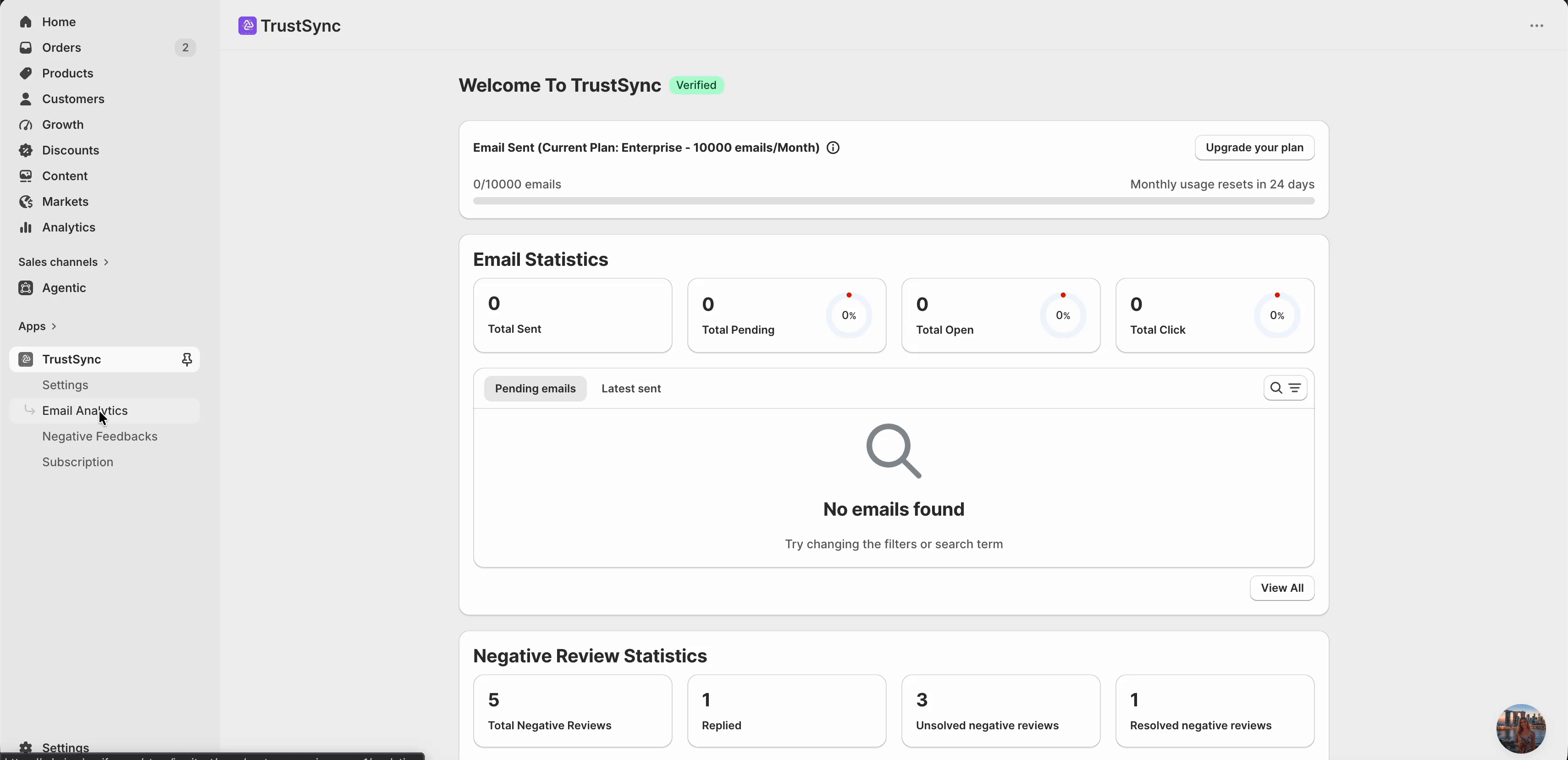1568x760 pixels.
Task: Open Growth from the sidebar
Action: click(63, 125)
